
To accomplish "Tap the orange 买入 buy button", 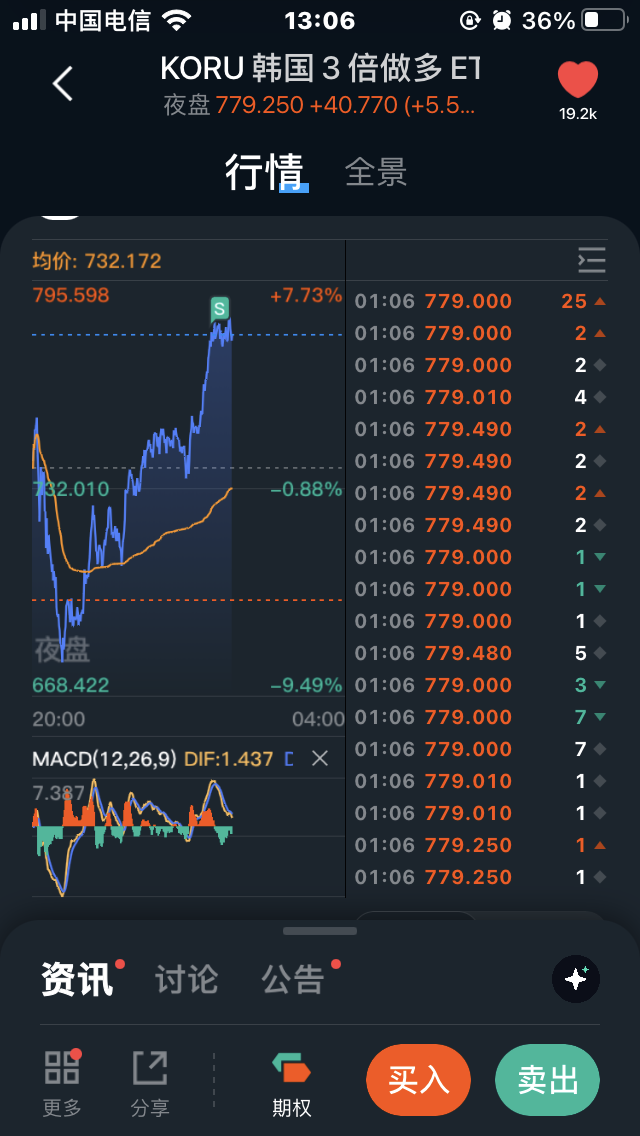I will coord(418,1080).
